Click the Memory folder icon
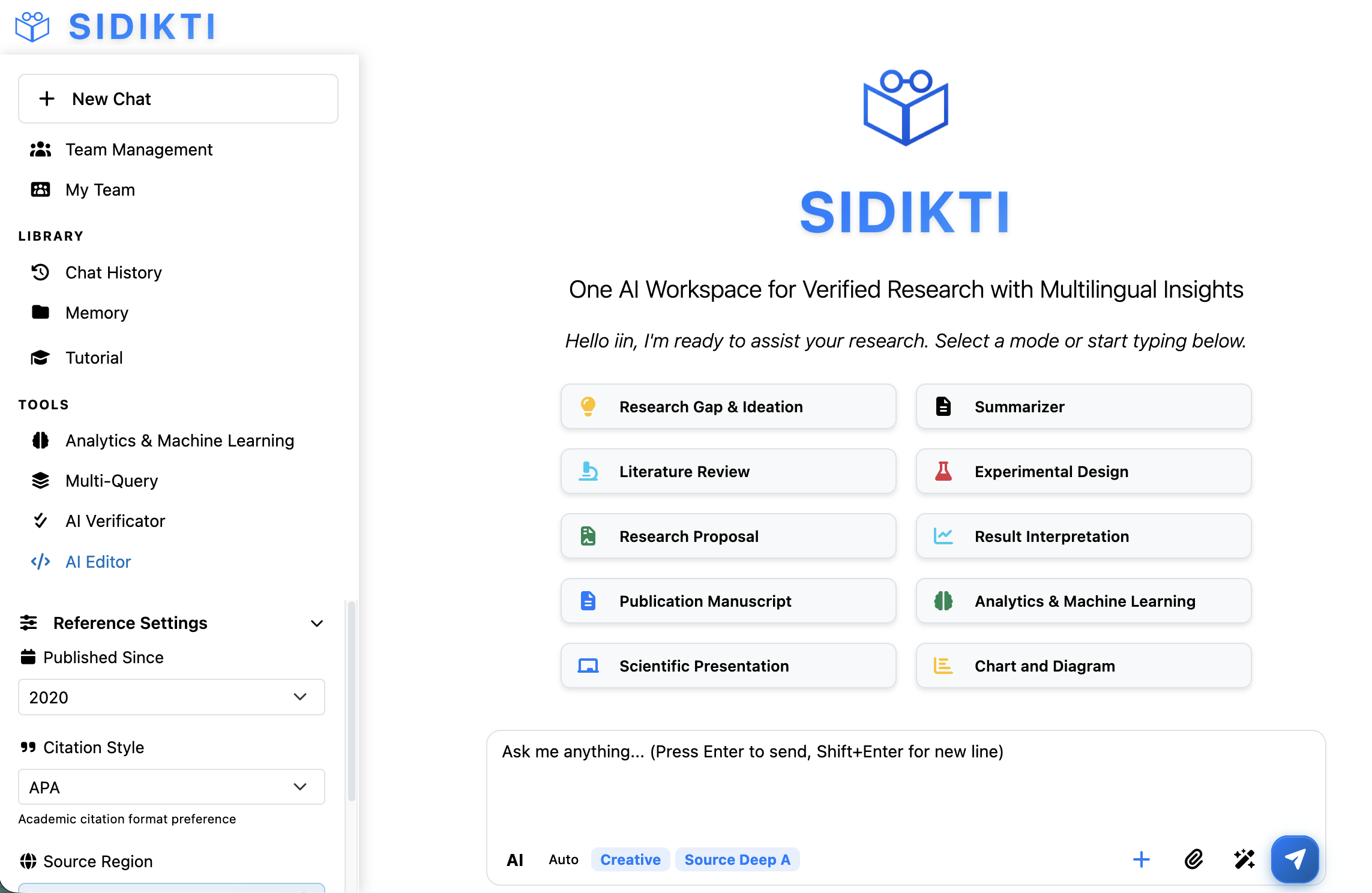 [x=40, y=312]
